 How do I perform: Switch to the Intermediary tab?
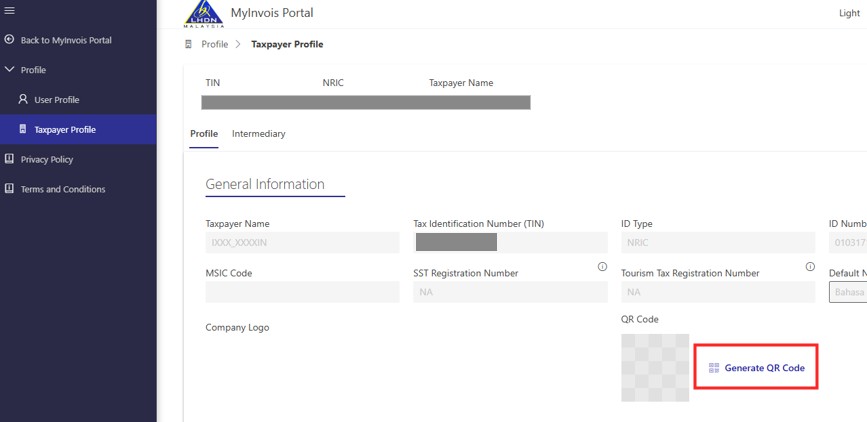click(x=258, y=134)
